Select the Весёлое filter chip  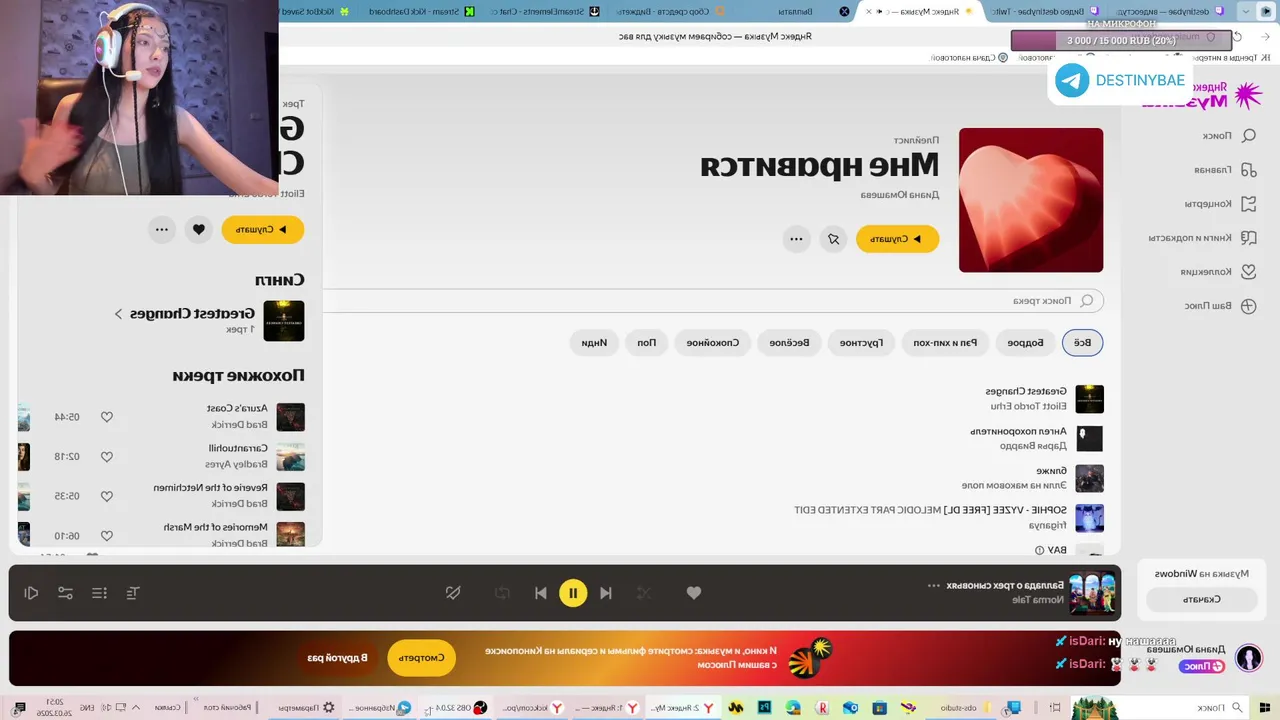pyautogui.click(x=789, y=342)
